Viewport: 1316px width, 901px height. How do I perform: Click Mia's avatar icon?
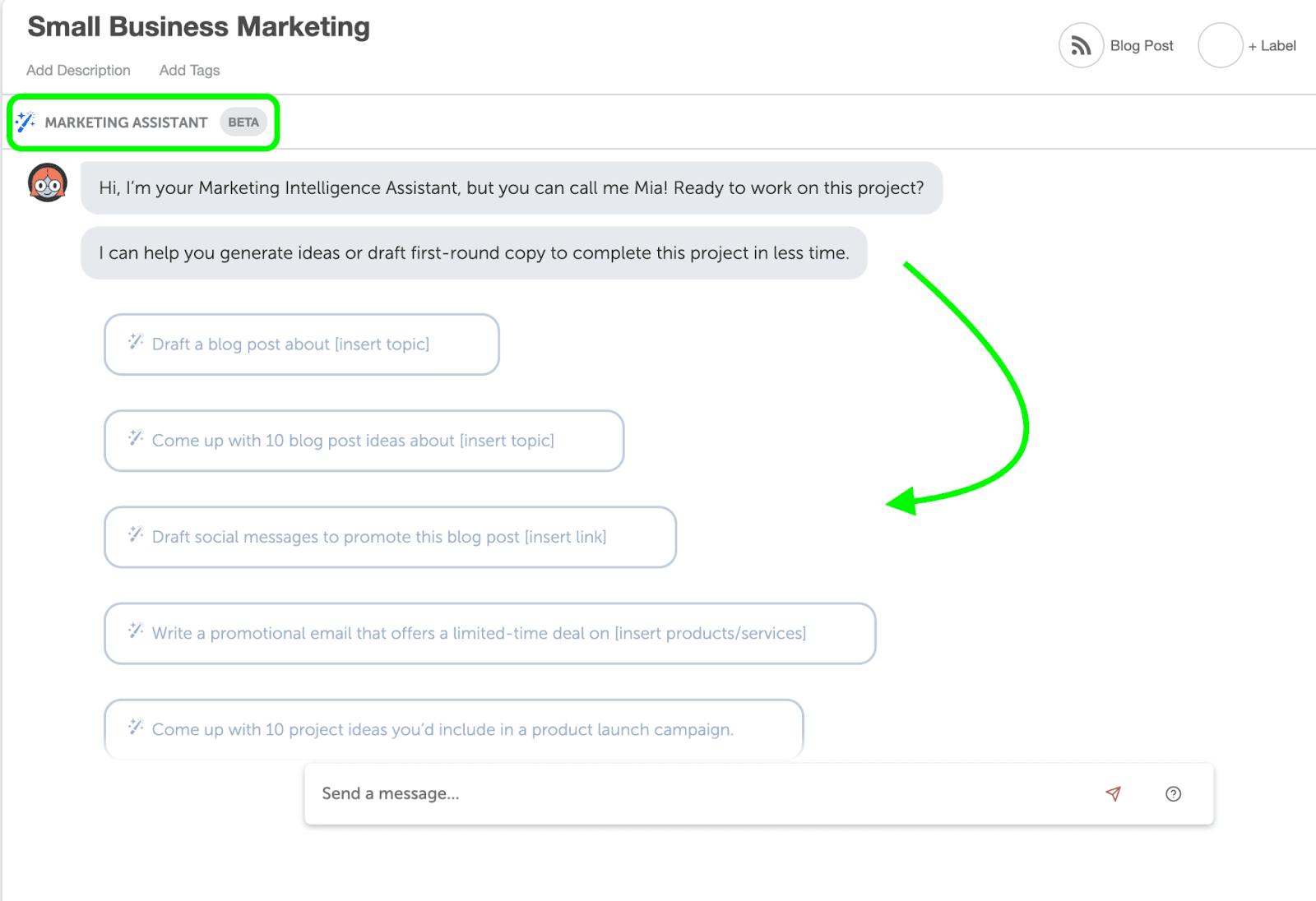pyautogui.click(x=48, y=183)
